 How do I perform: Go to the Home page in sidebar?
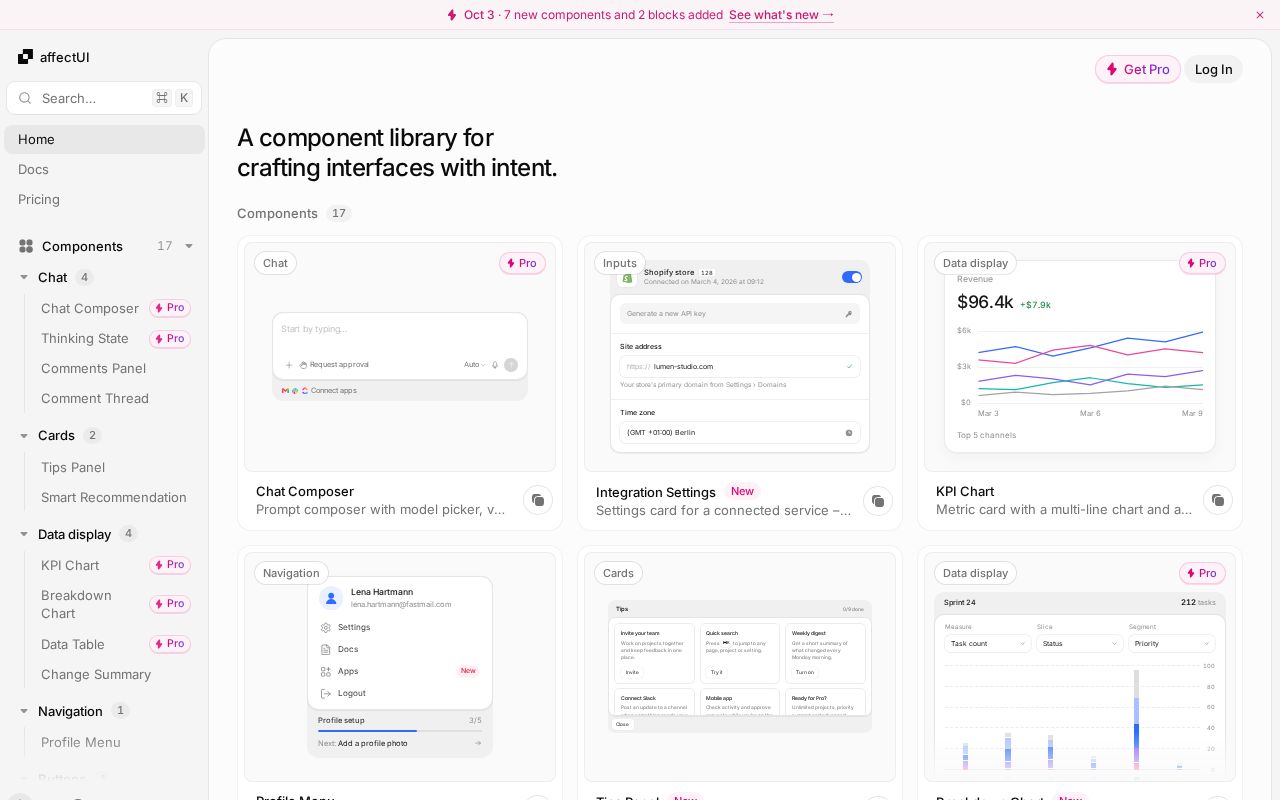104,139
